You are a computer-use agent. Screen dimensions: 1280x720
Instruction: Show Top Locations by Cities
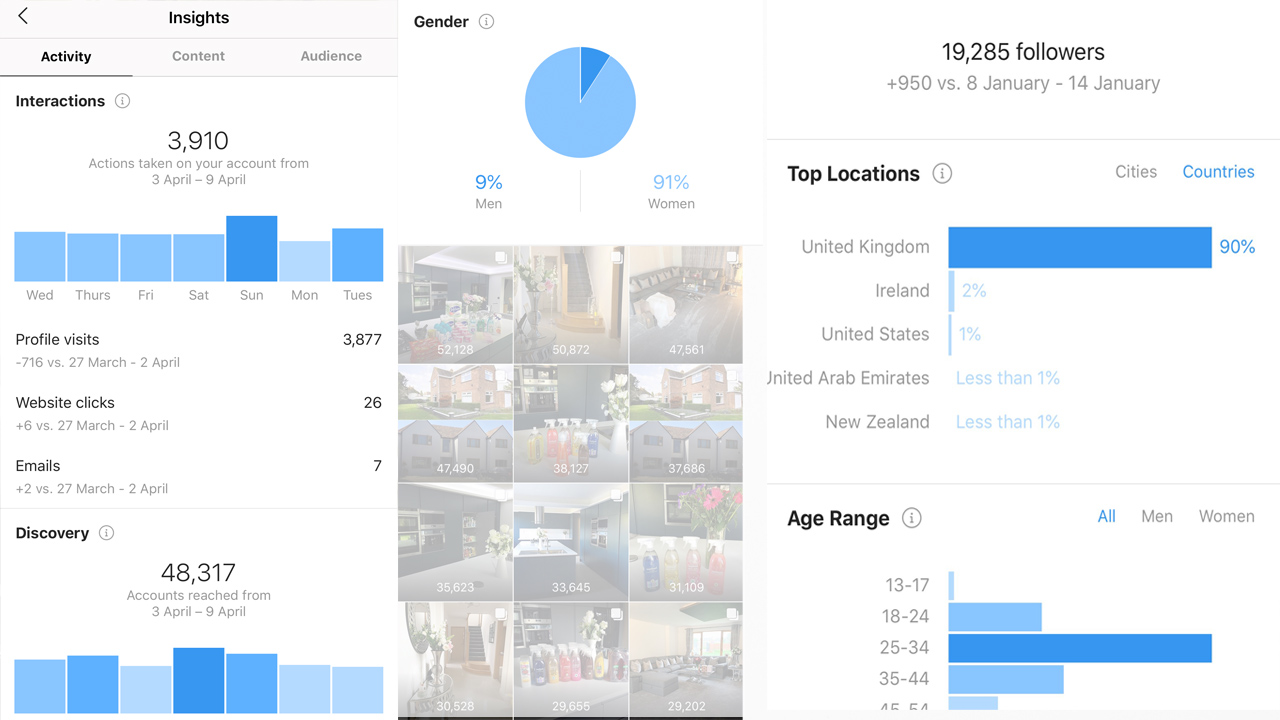click(1136, 172)
